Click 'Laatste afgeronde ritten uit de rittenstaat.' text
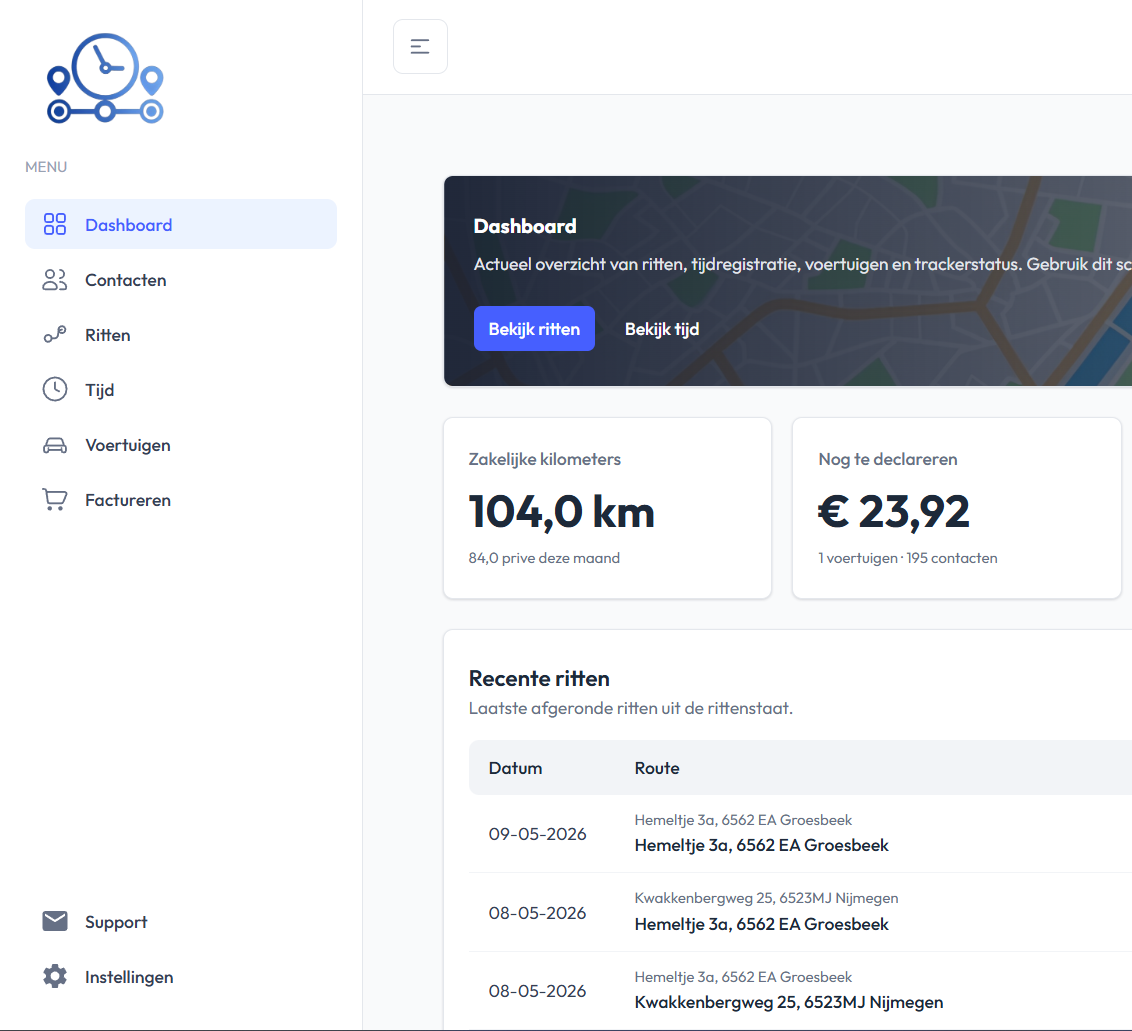The height and width of the screenshot is (1031, 1132). point(630,708)
